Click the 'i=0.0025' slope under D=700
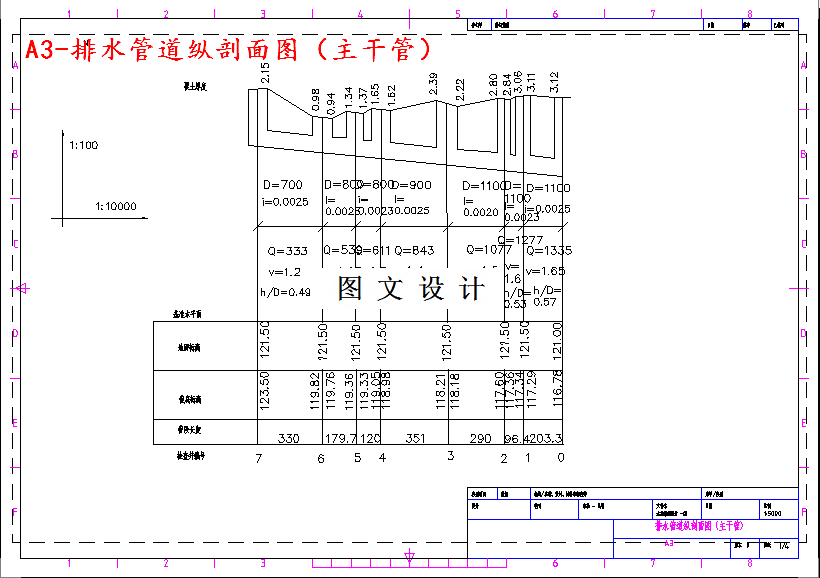The width and height of the screenshot is (820, 578). pos(285,202)
